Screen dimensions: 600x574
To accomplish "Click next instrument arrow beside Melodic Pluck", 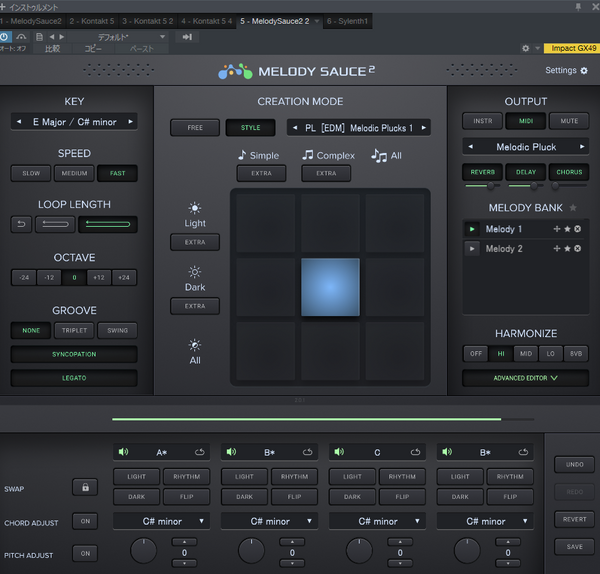I will click(582, 147).
